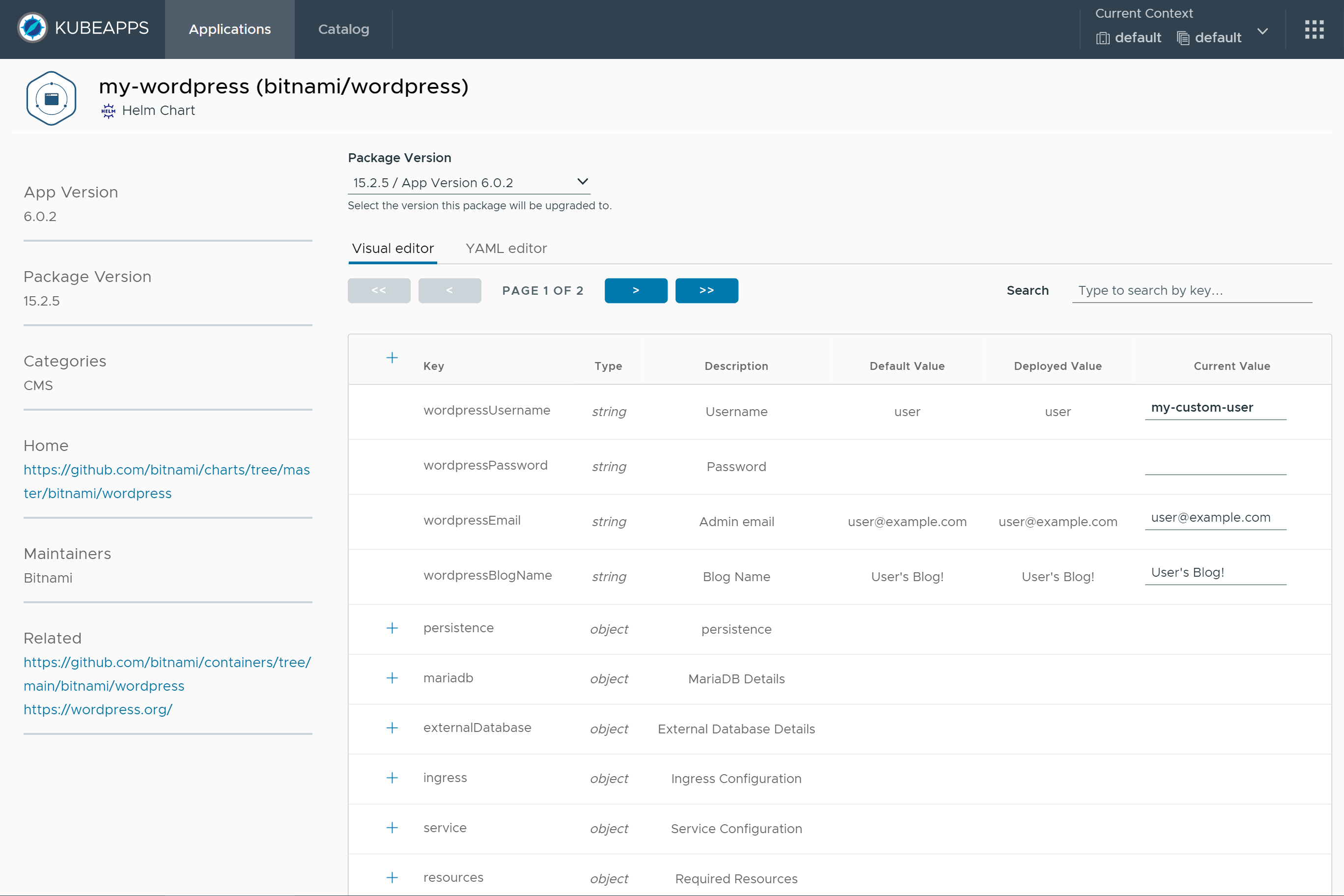Expand the externalDatabase parameters
Viewport: 1344px width, 896px height.
click(x=392, y=728)
